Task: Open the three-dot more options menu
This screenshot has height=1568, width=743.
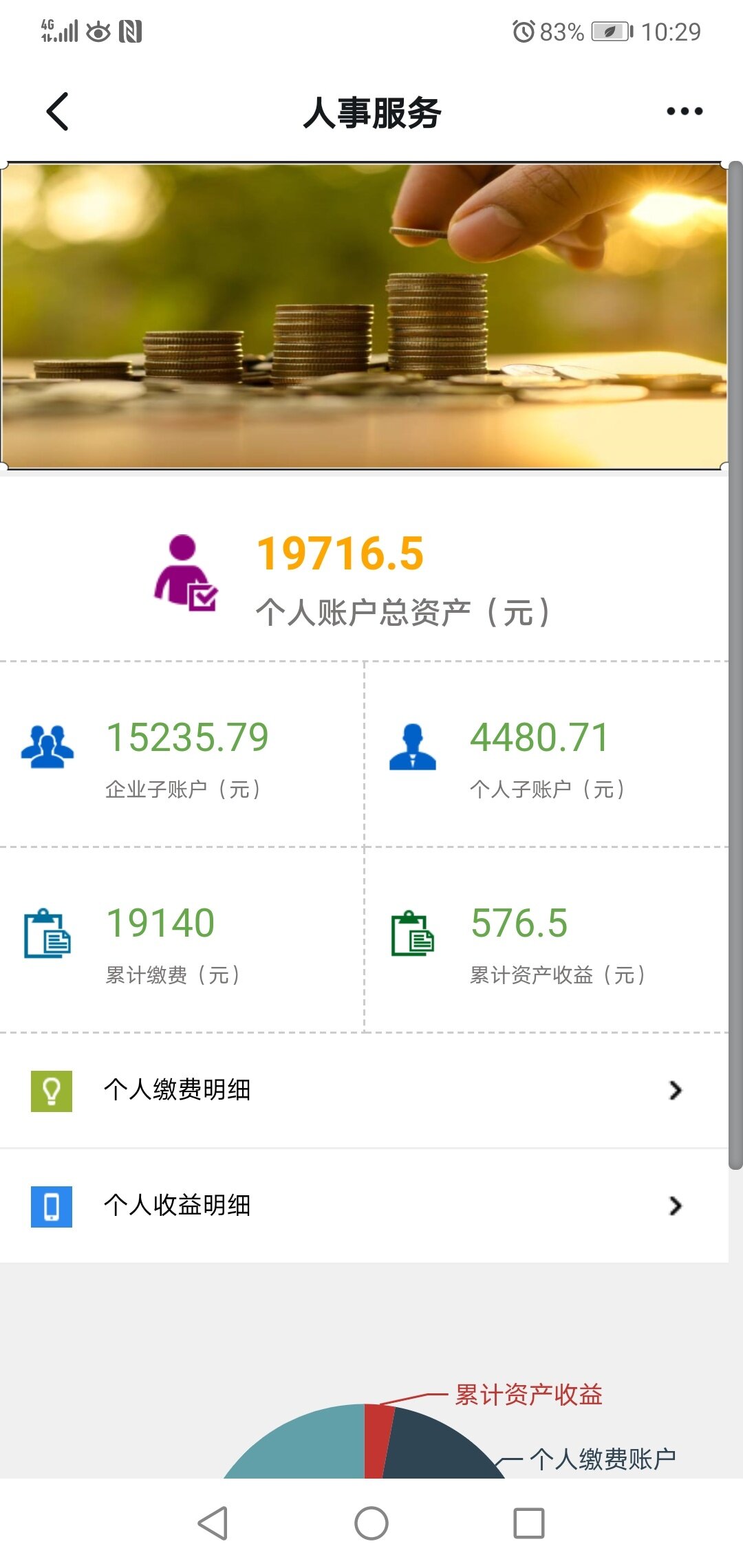Action: tap(685, 111)
